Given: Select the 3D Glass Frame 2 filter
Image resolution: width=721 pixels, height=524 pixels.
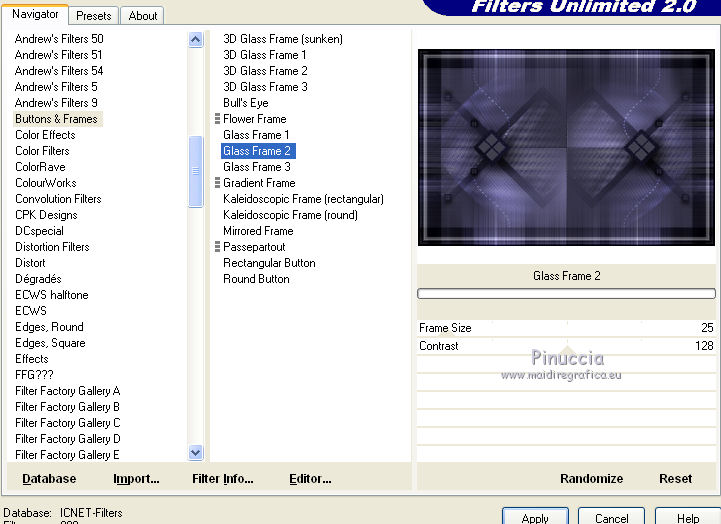Looking at the screenshot, I should 265,71.
